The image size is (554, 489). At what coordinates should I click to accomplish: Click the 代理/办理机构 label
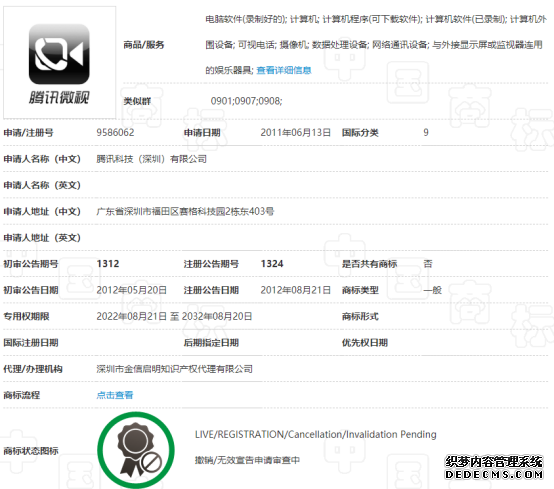pos(33,369)
